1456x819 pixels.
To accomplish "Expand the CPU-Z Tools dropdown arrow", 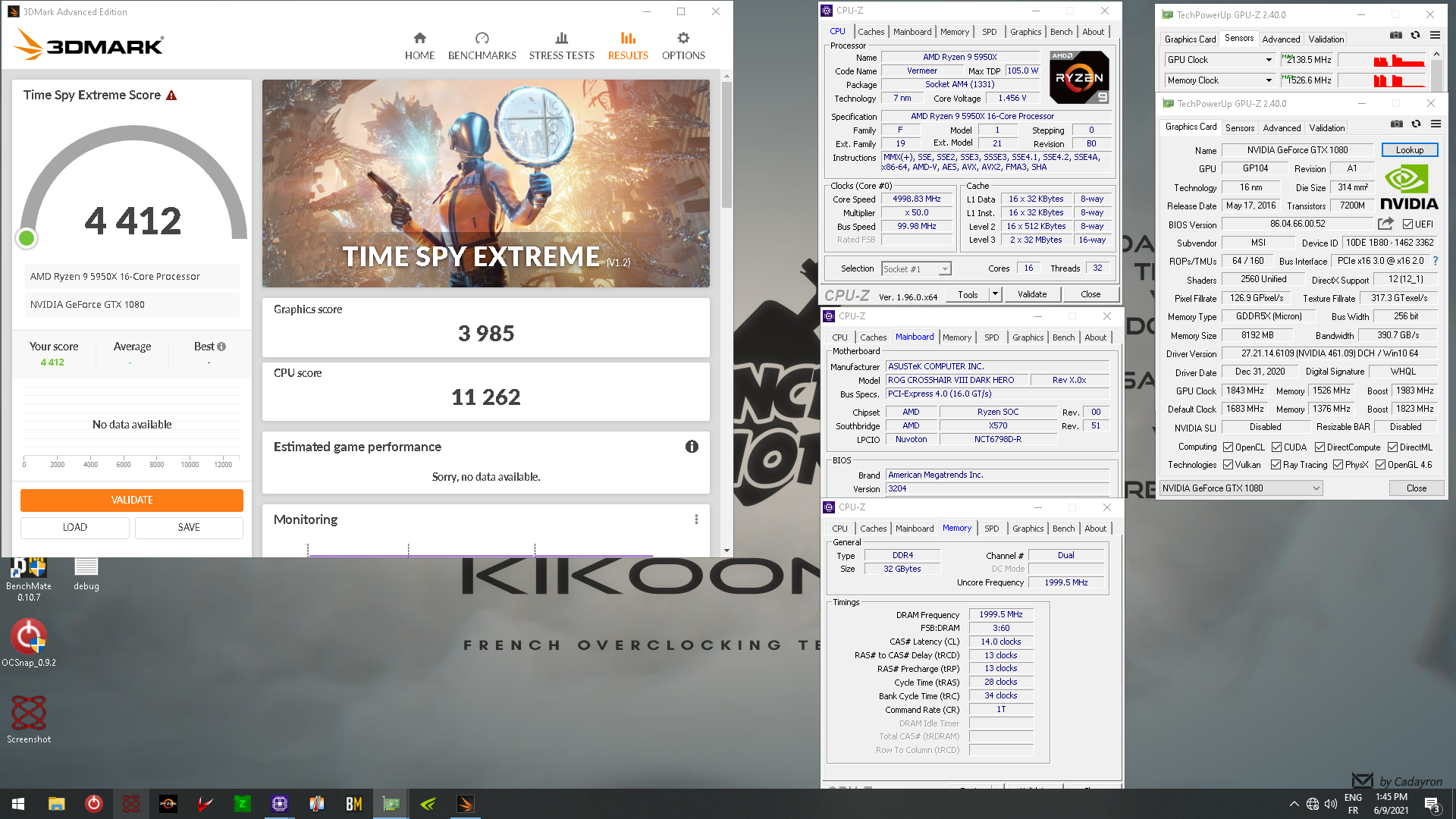I will (995, 294).
